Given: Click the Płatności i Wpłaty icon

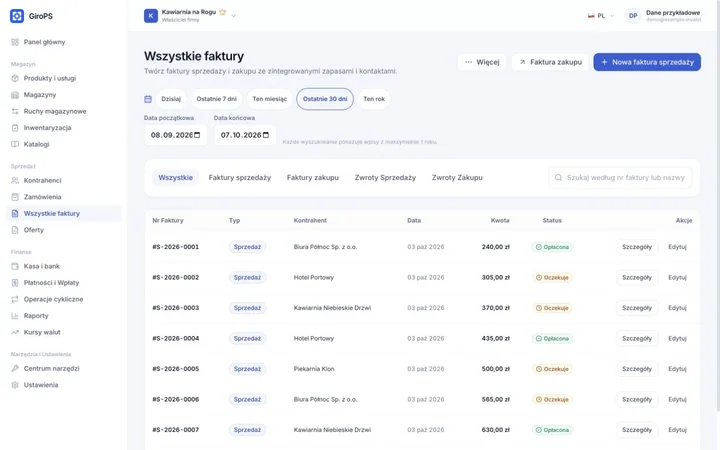Looking at the screenshot, I should pos(15,283).
